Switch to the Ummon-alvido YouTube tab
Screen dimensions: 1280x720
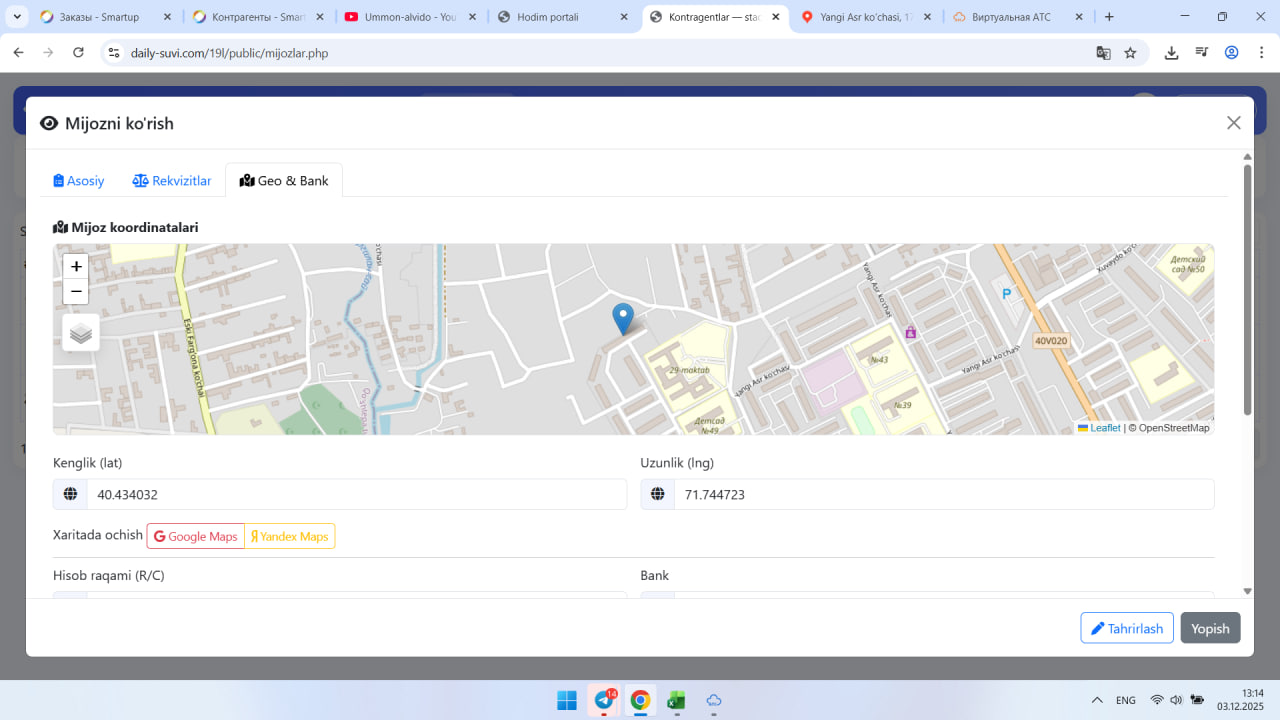click(410, 17)
